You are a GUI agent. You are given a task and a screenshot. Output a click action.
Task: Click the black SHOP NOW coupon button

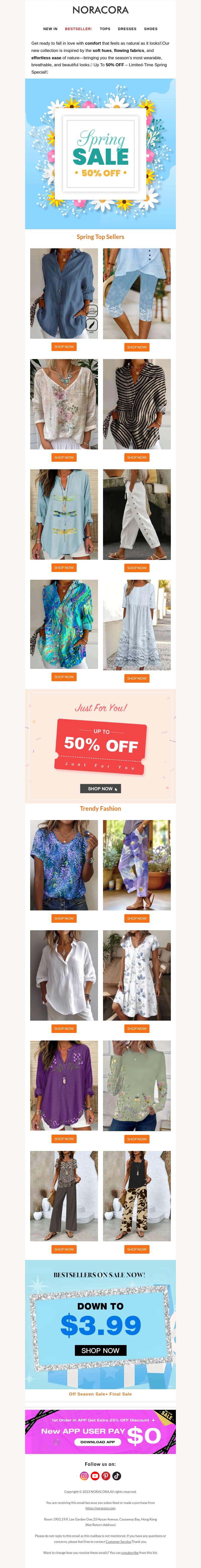click(100, 788)
